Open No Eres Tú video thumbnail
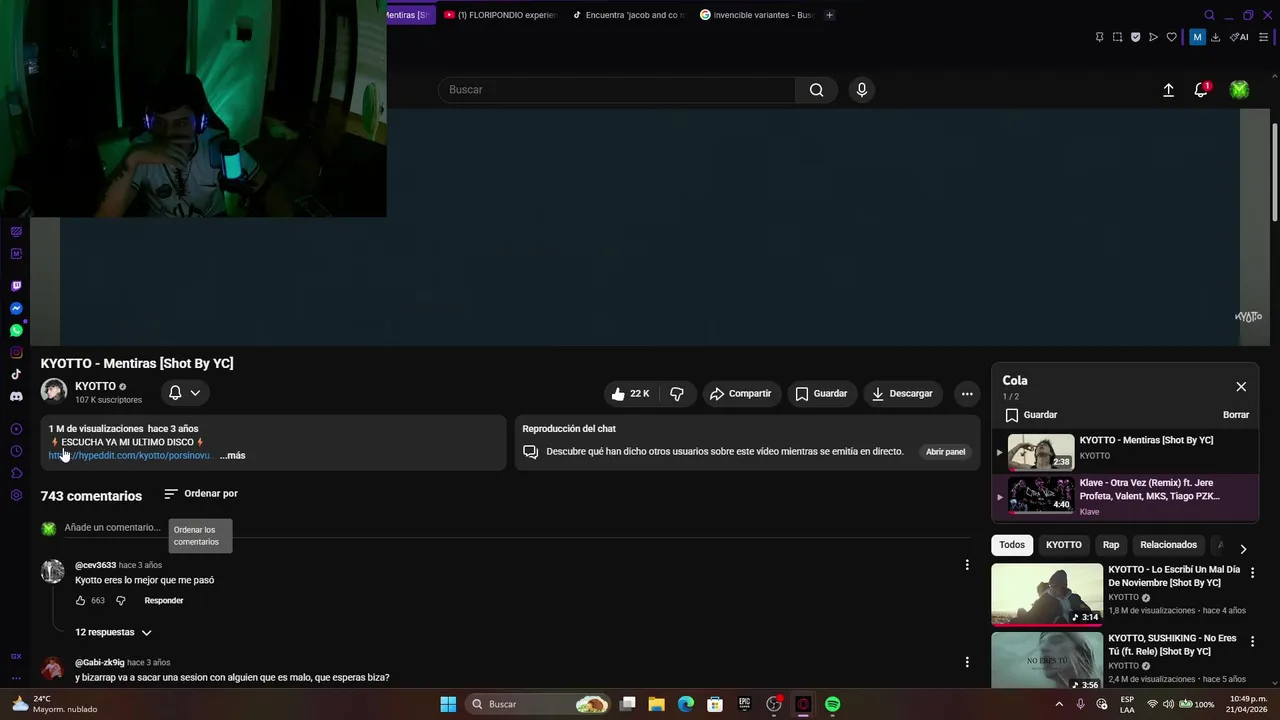1280x720 pixels. [x=1047, y=660]
